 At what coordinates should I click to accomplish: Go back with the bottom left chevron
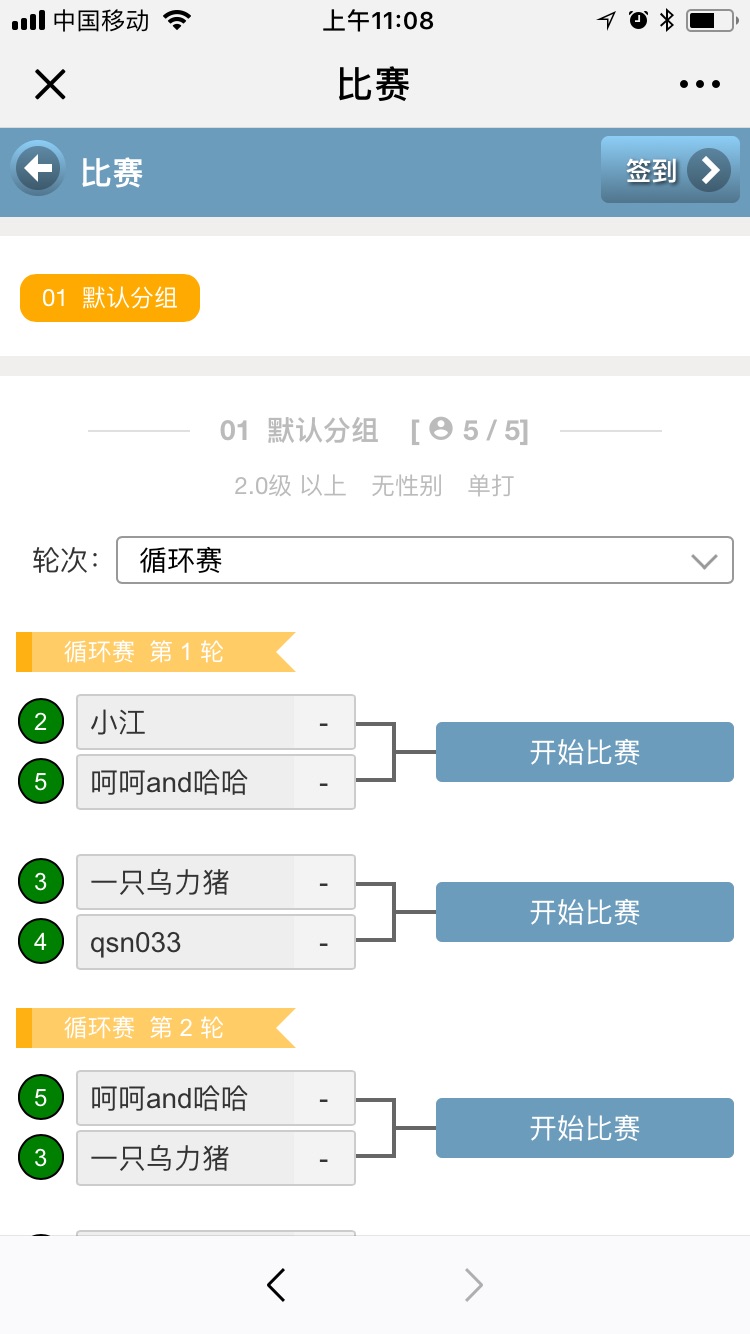click(x=277, y=1285)
